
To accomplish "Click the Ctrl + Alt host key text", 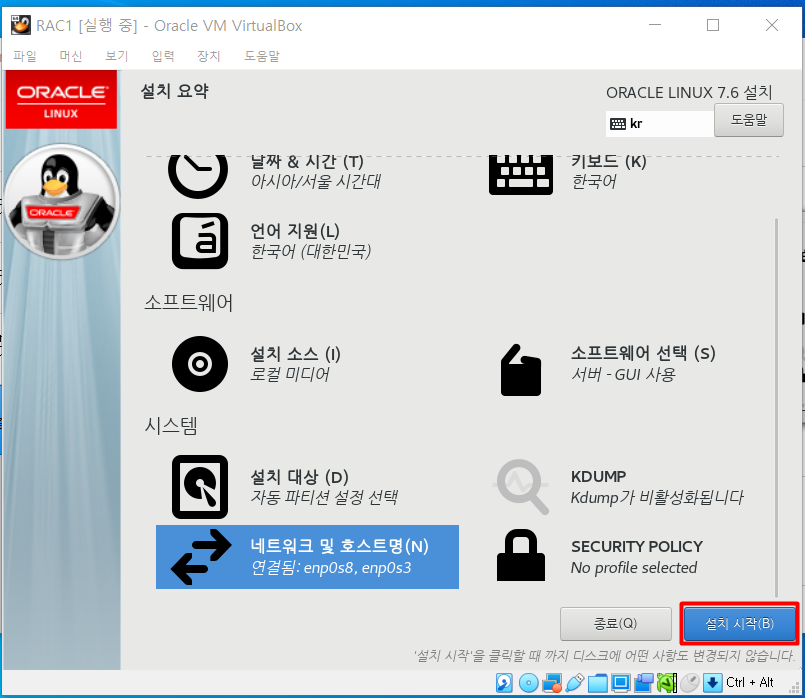I will [750, 683].
